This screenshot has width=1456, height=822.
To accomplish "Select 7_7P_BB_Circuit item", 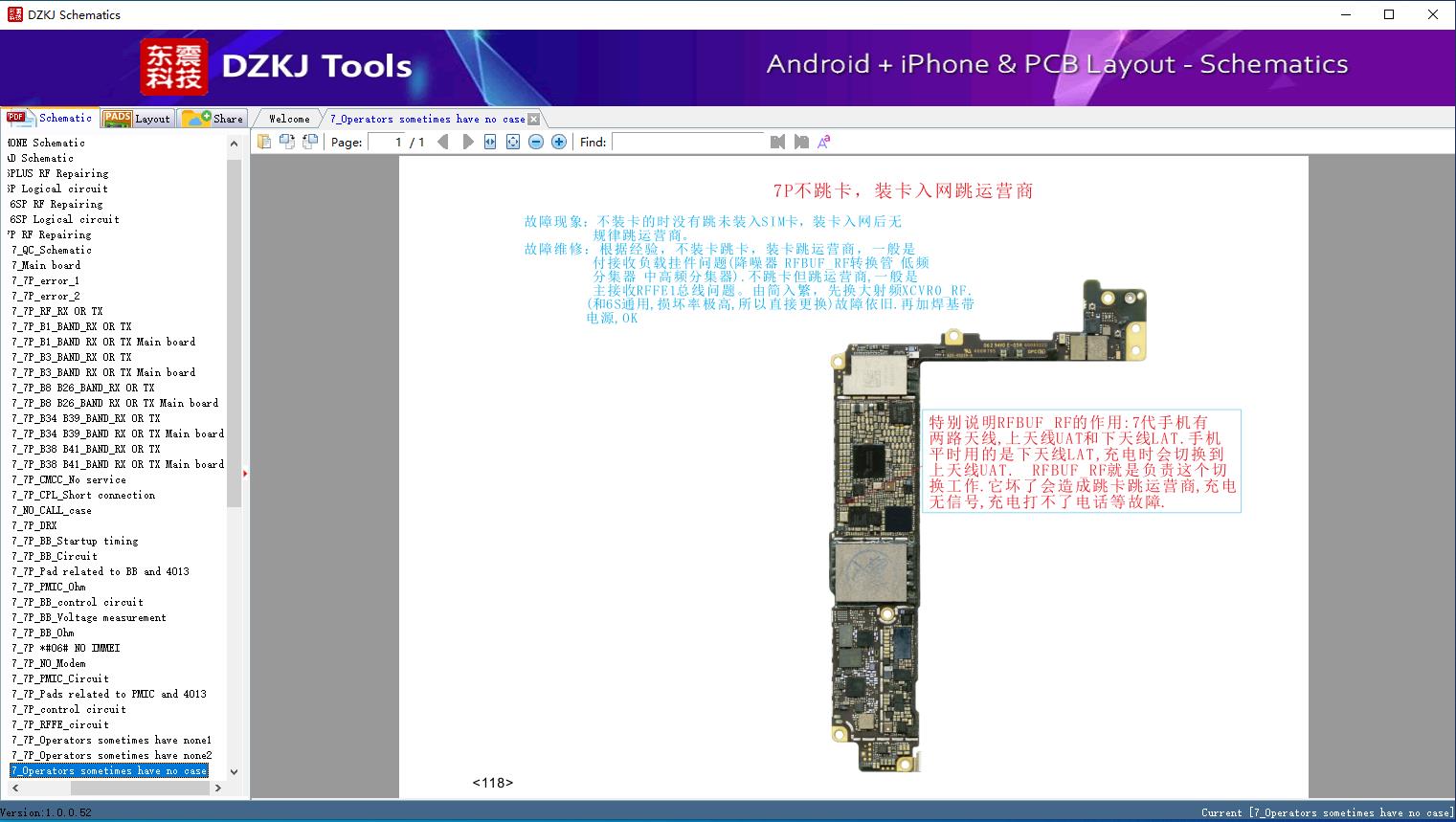I will (x=55, y=556).
